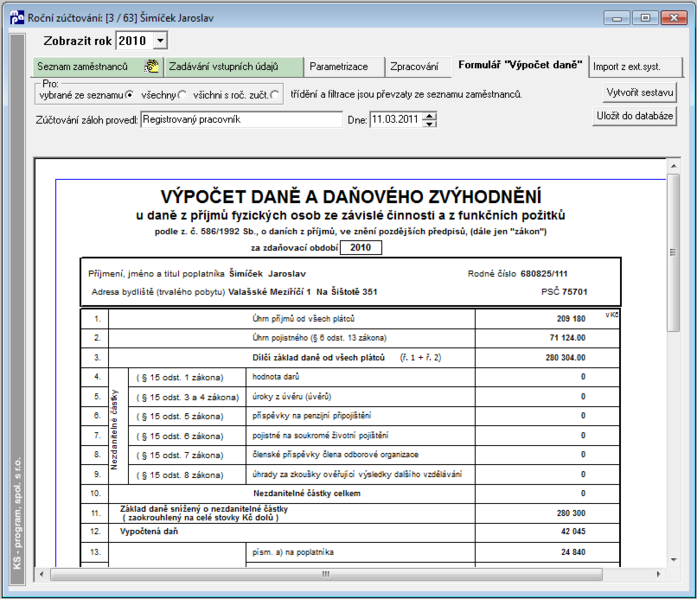Increase the Dne date with up arrow
Screen dimensions: 697x599
coord(429,116)
